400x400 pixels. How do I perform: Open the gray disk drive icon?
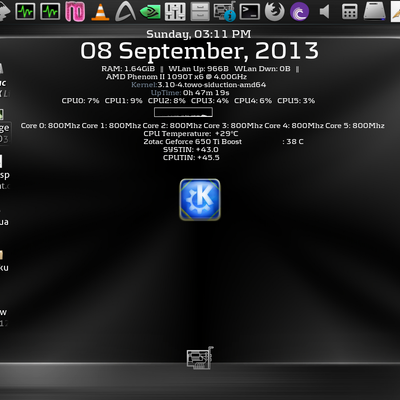pos(375,12)
